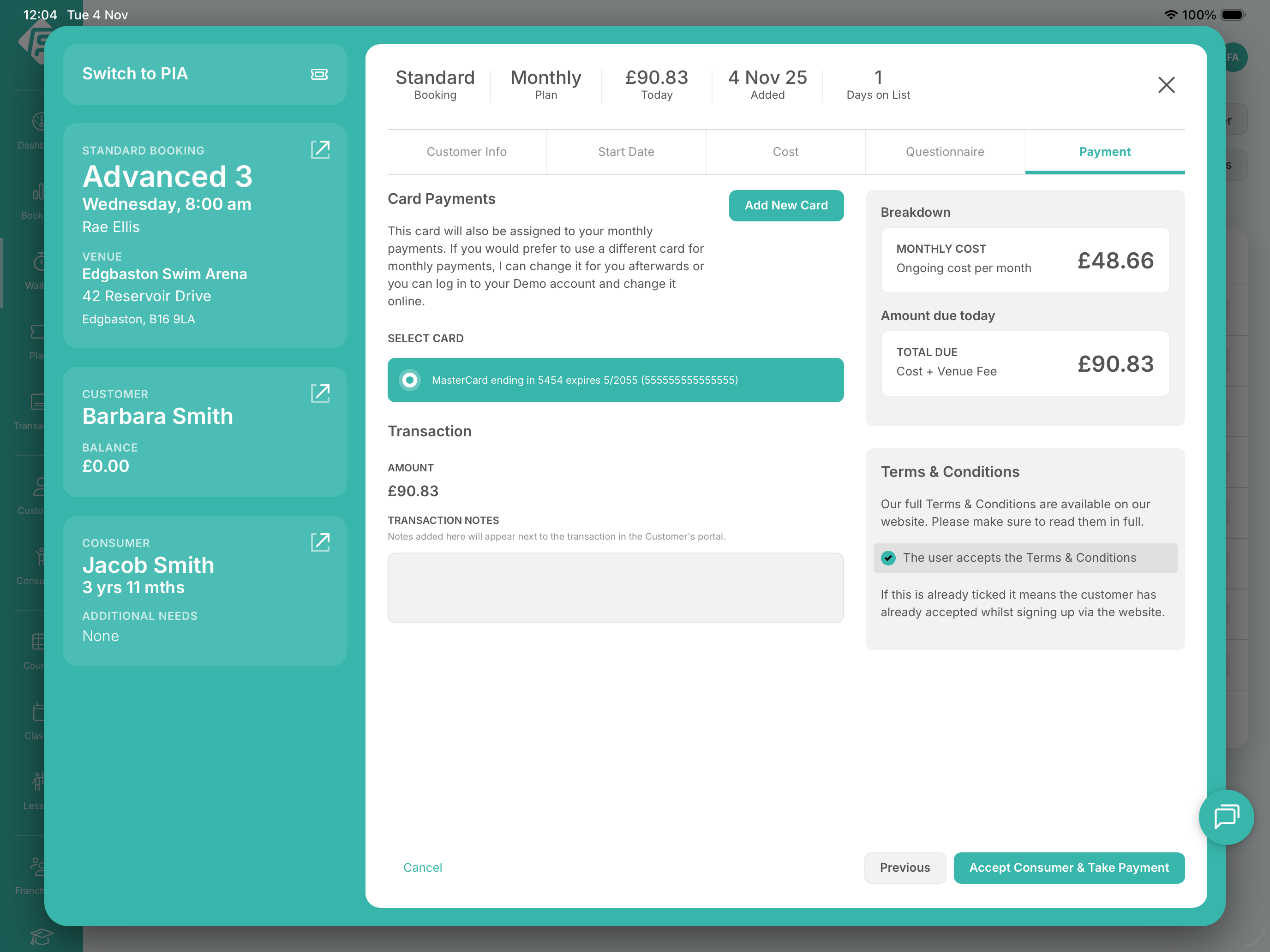Go to the Questionnaire tab
The height and width of the screenshot is (952, 1270).
tap(945, 151)
